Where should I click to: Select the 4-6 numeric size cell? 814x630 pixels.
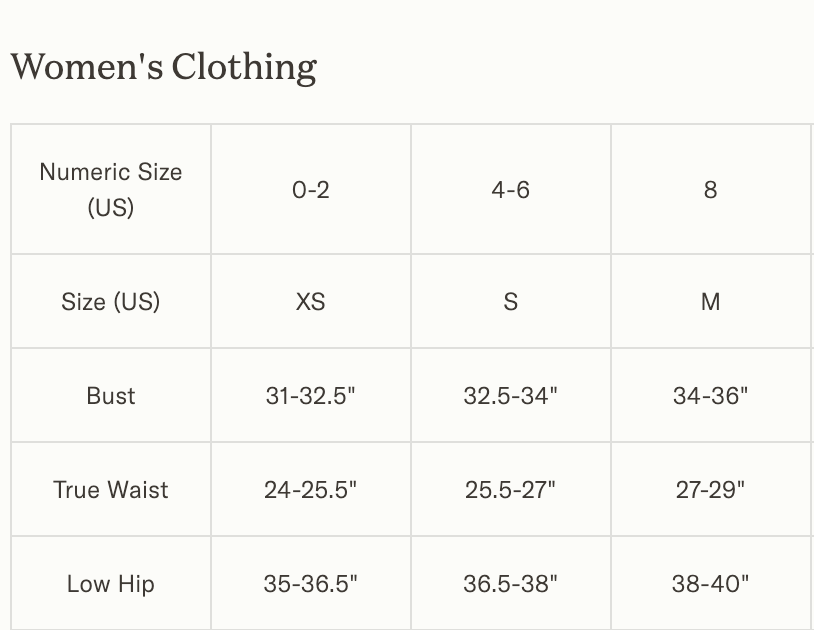(x=511, y=189)
